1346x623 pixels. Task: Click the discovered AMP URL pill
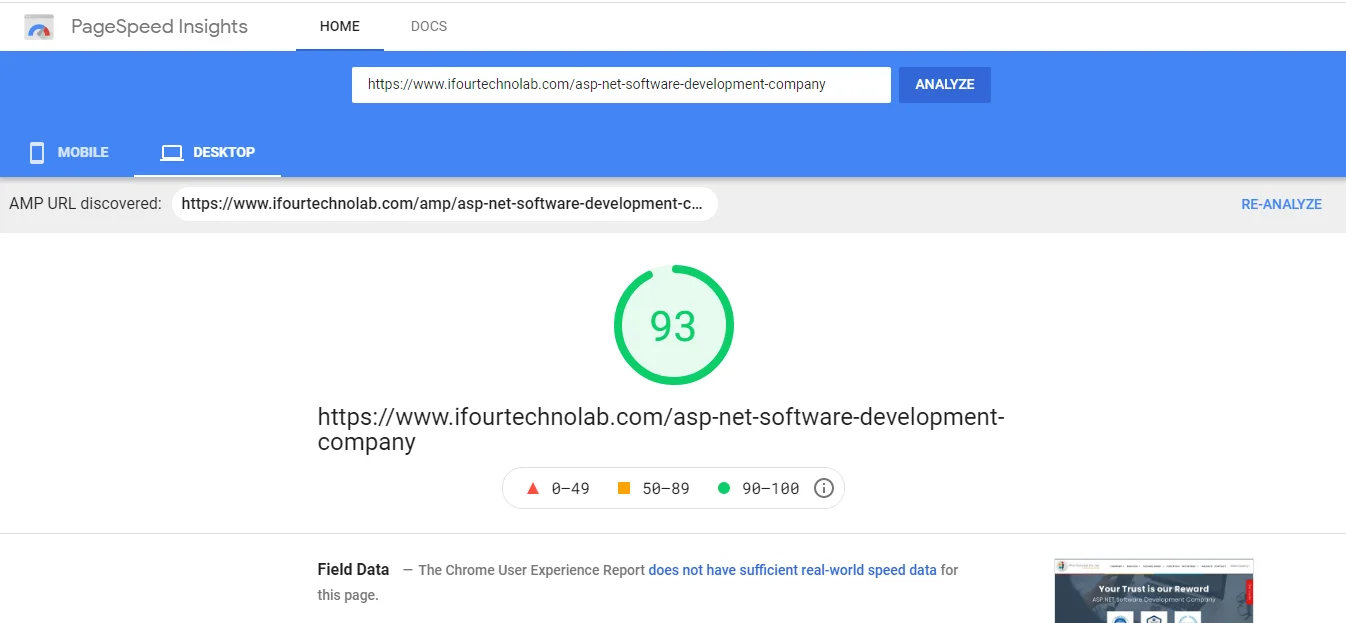click(444, 204)
